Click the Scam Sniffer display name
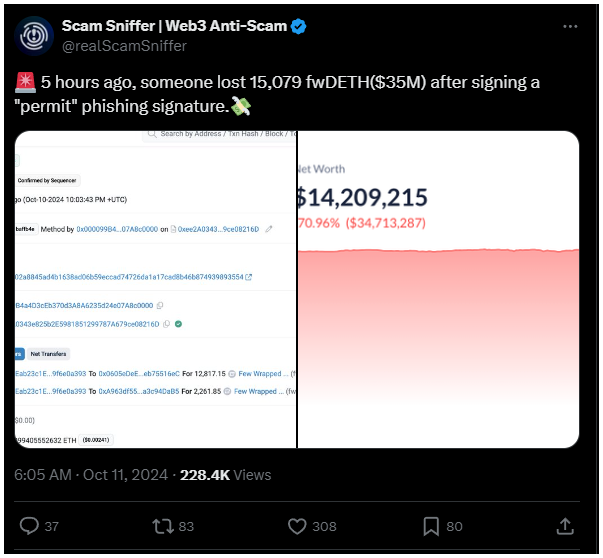 coord(174,26)
